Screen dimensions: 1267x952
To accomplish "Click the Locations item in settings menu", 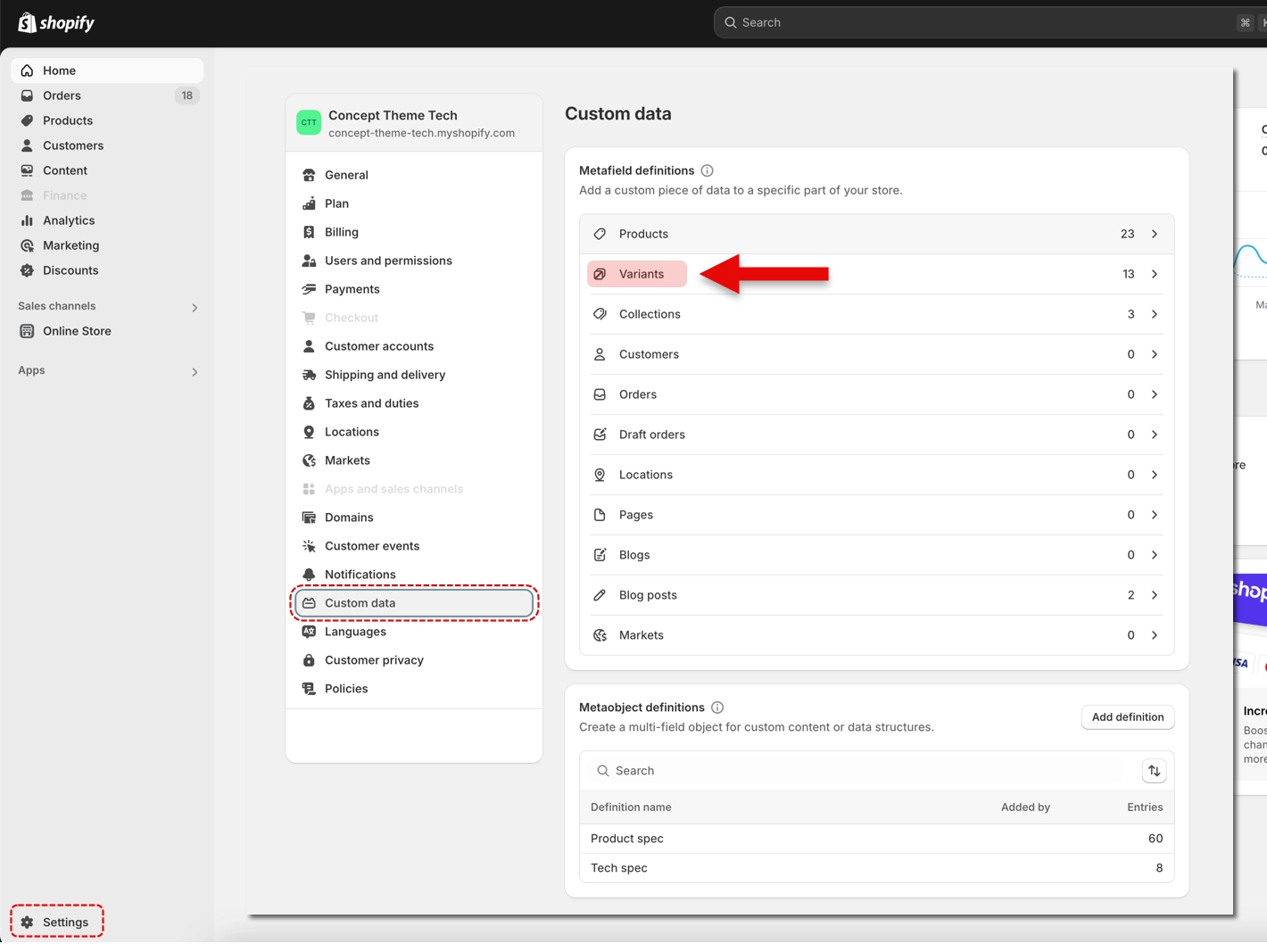I will coord(414,432).
